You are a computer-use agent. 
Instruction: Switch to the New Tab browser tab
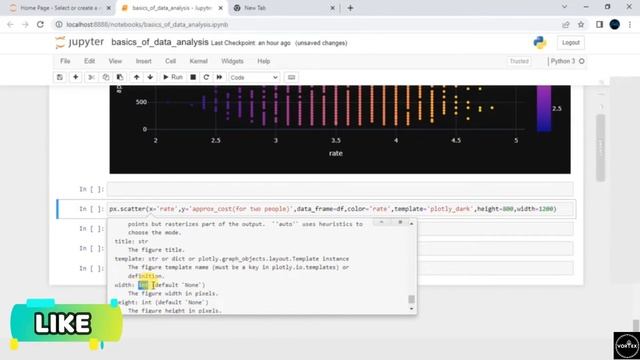tap(282, 8)
